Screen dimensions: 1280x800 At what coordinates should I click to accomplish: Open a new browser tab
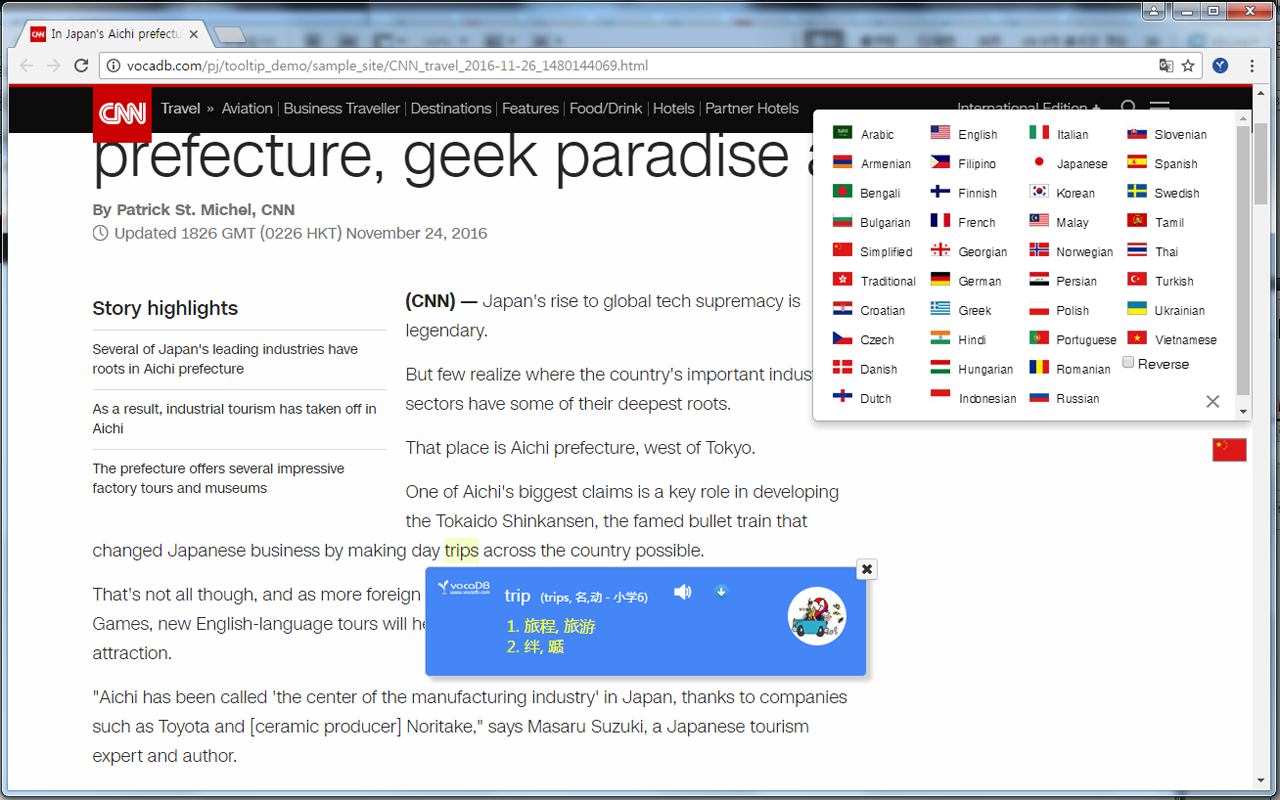tap(230, 35)
